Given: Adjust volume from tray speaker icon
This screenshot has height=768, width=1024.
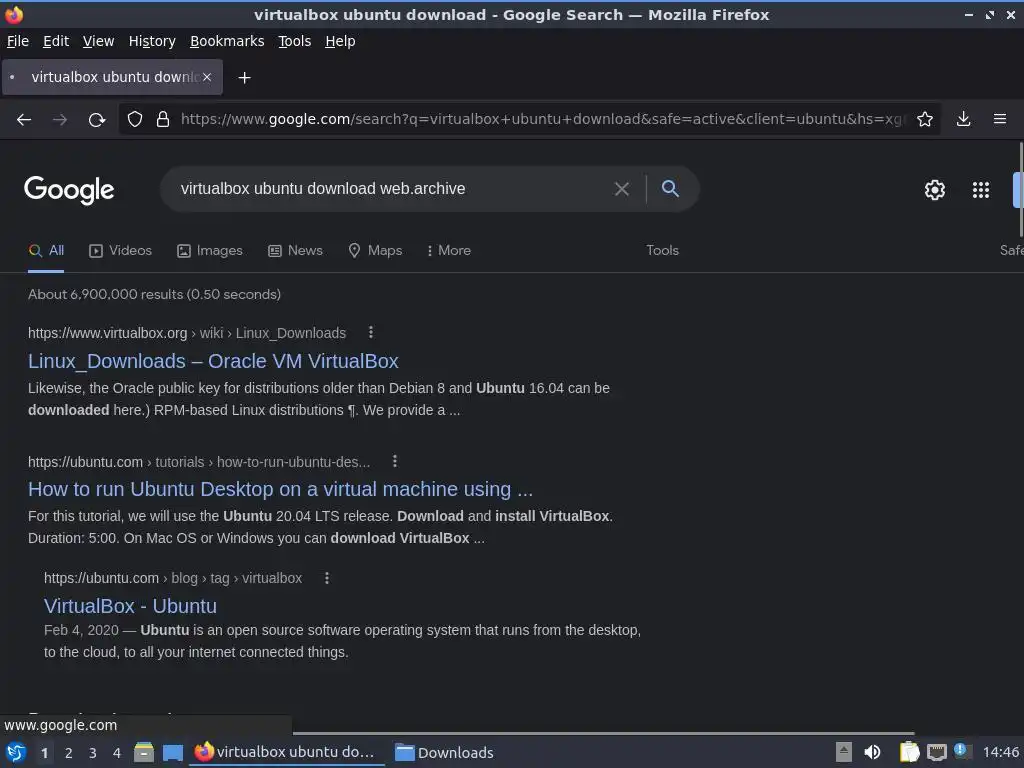Looking at the screenshot, I should coord(872,752).
